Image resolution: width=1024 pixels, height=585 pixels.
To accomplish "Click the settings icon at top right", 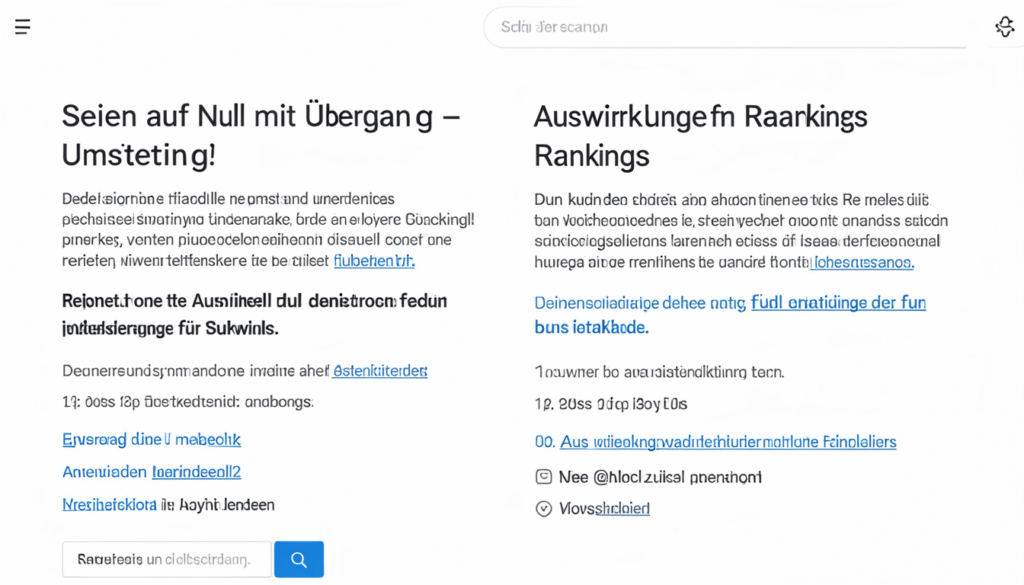I will [x=1004, y=26].
